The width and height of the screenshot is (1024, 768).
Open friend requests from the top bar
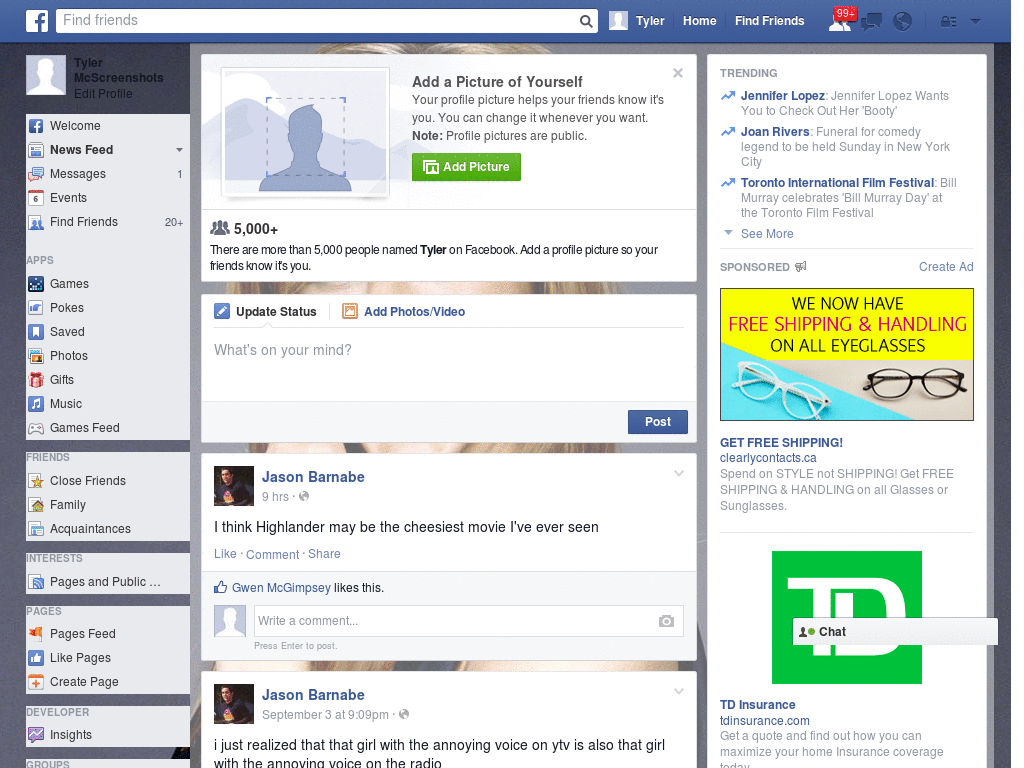pos(838,20)
